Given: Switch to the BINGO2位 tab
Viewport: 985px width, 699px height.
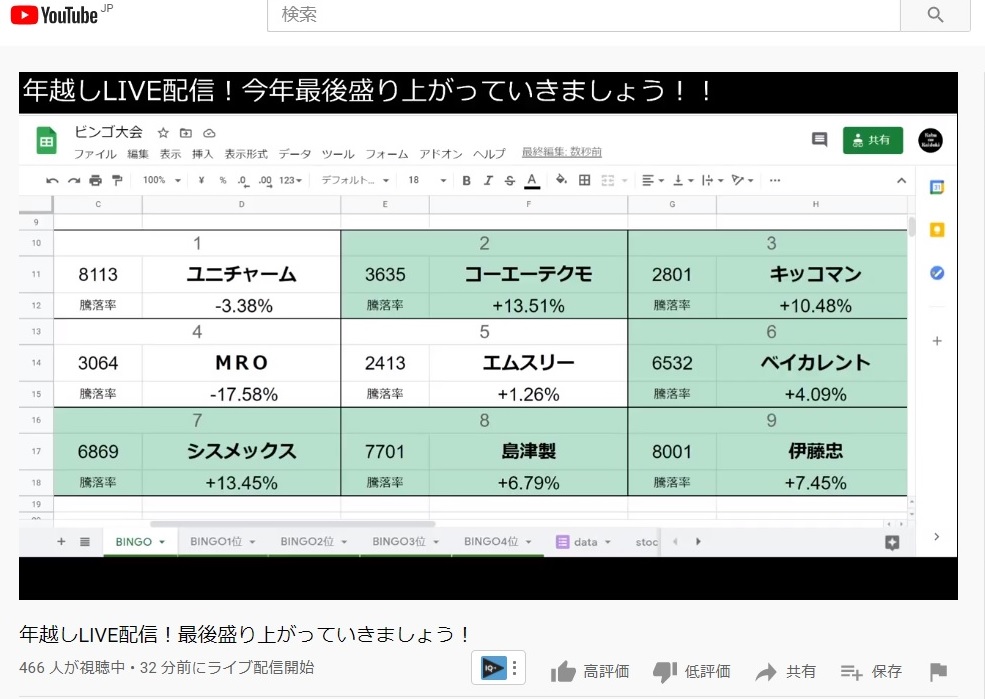Looking at the screenshot, I should coord(313,541).
